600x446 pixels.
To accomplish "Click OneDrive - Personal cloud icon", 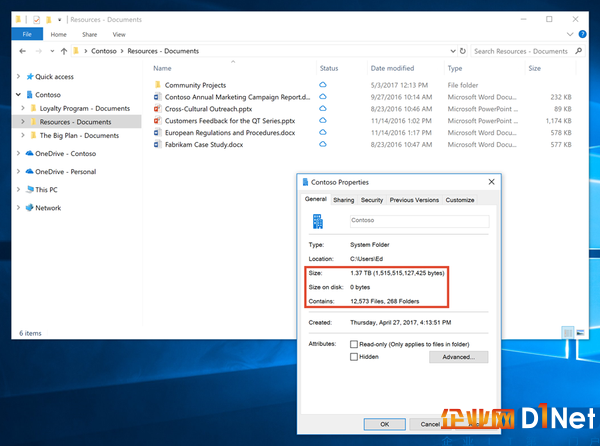I will coord(29,171).
